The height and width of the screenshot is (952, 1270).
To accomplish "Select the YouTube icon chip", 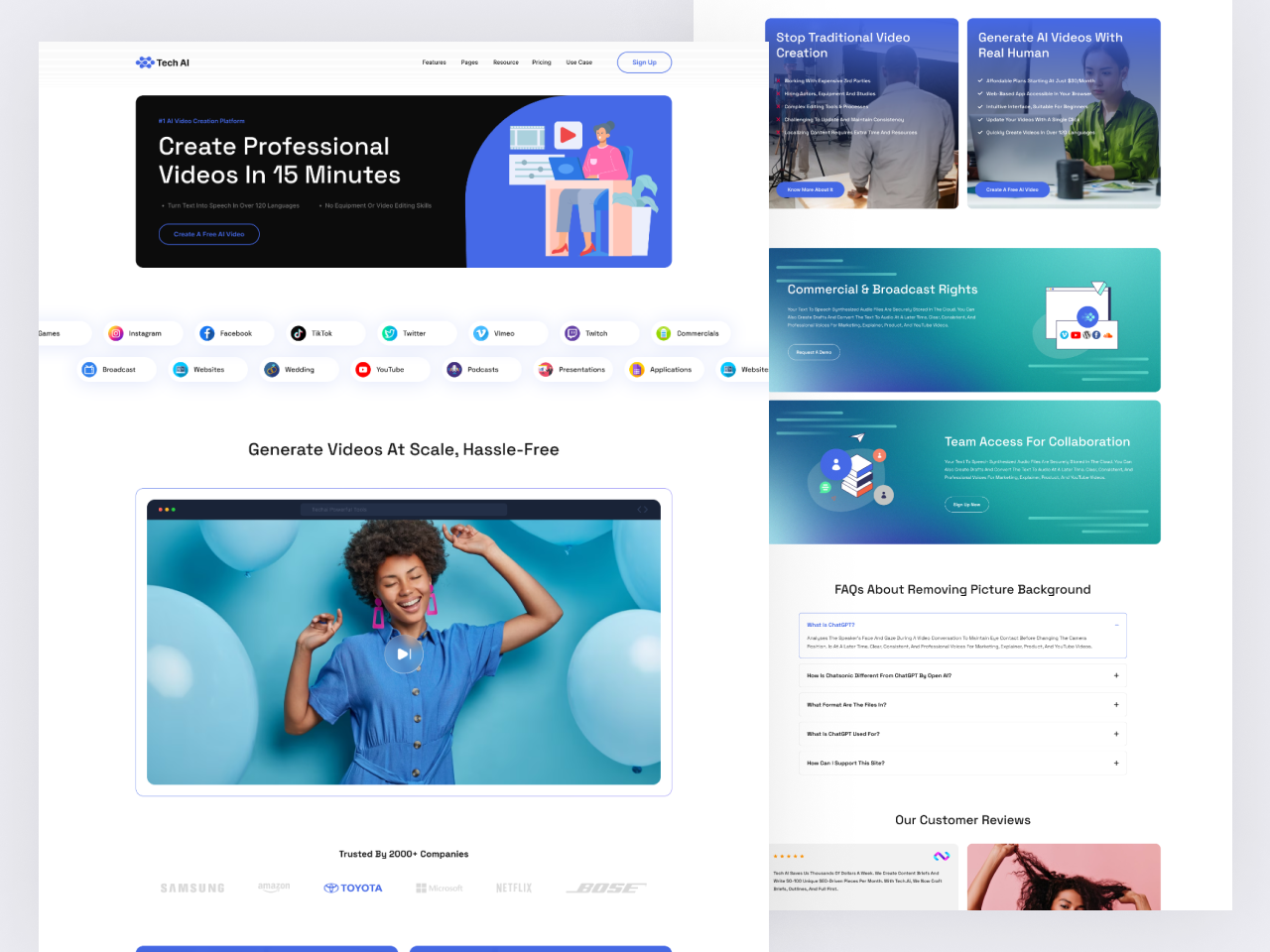I will [x=388, y=369].
